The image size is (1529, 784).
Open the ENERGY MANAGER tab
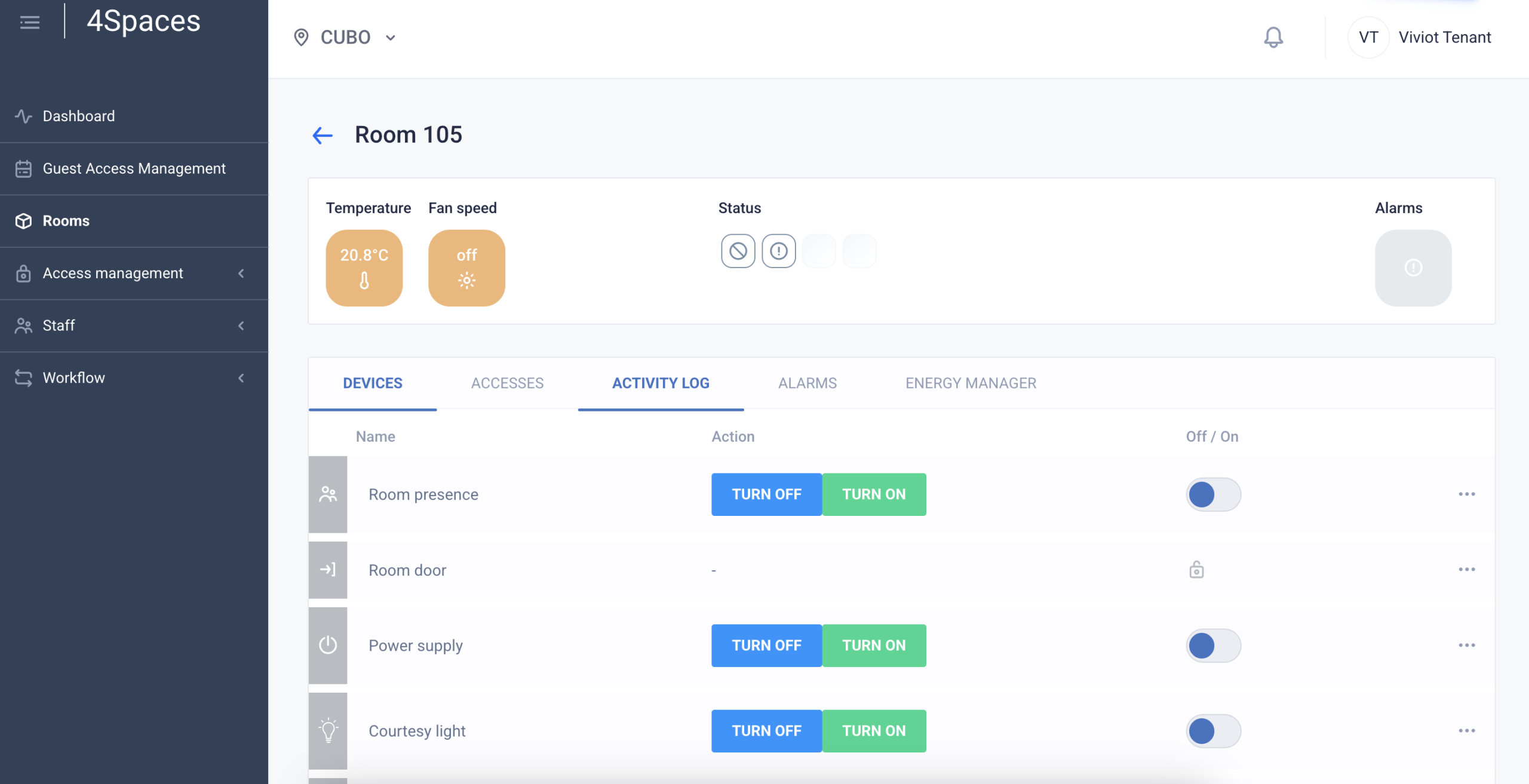(971, 383)
